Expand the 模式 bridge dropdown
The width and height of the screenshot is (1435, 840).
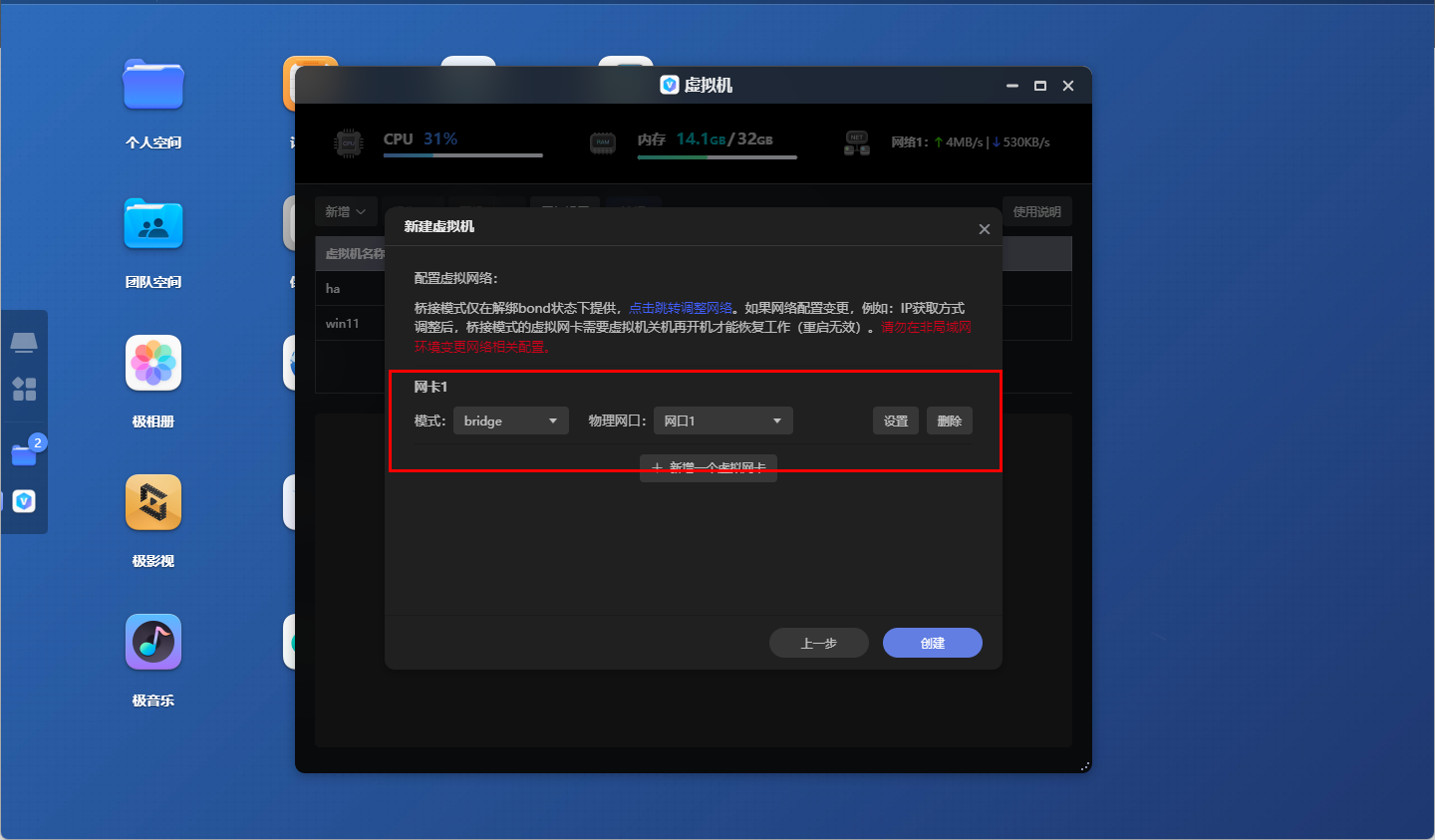tap(510, 420)
